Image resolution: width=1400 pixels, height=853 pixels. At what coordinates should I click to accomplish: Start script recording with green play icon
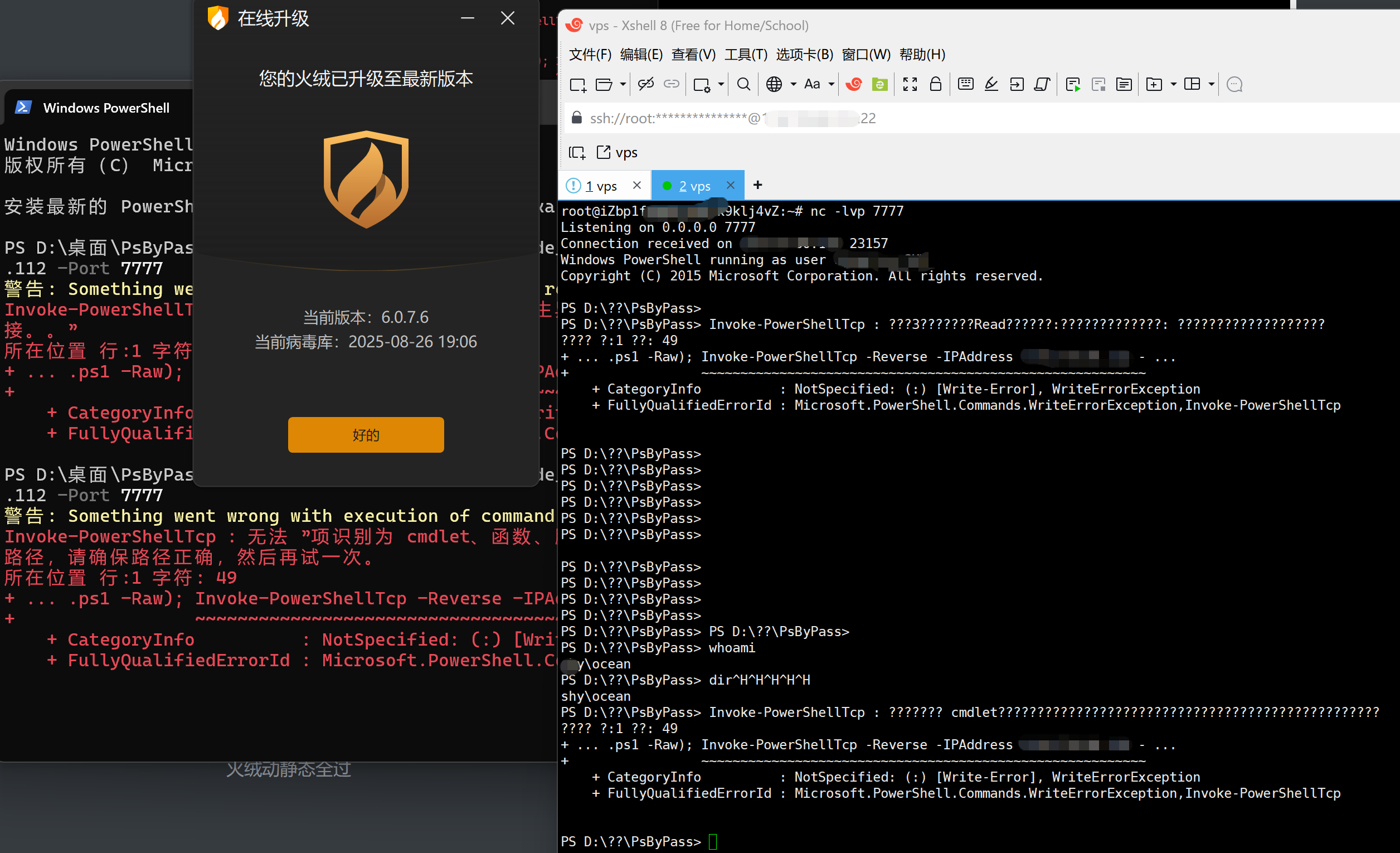[x=1073, y=85]
